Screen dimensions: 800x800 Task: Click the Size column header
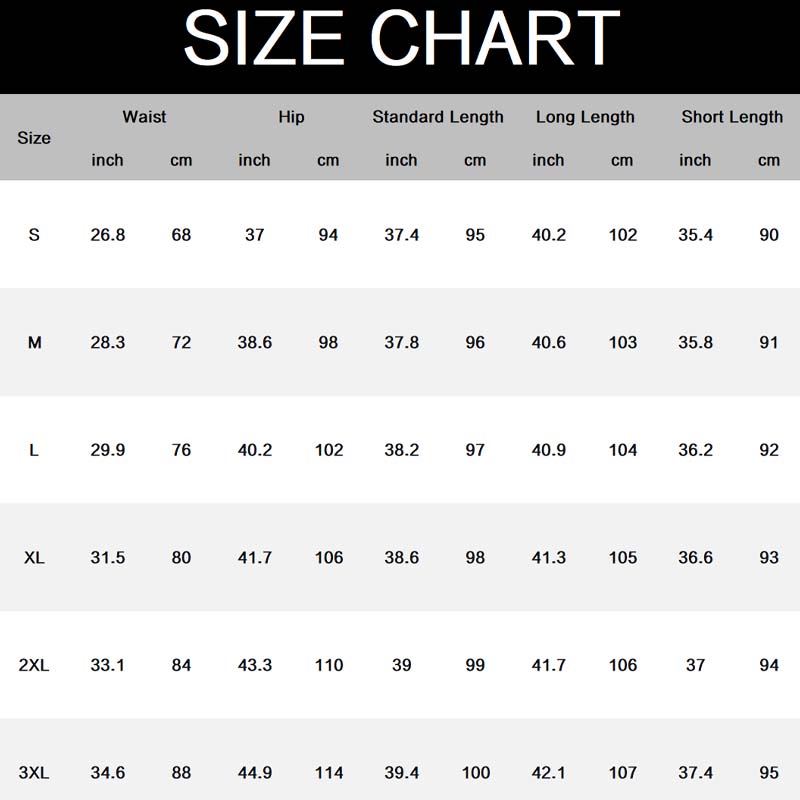pyautogui.click(x=34, y=138)
